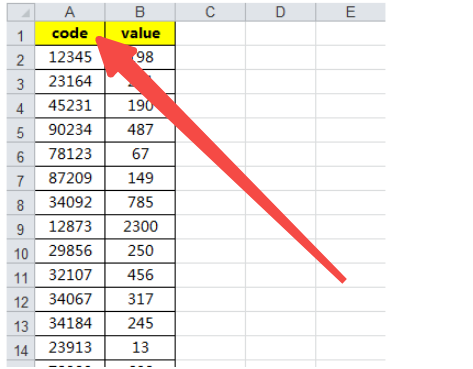The image size is (473, 369).
Task: Select row 1 header
Action: (21, 34)
